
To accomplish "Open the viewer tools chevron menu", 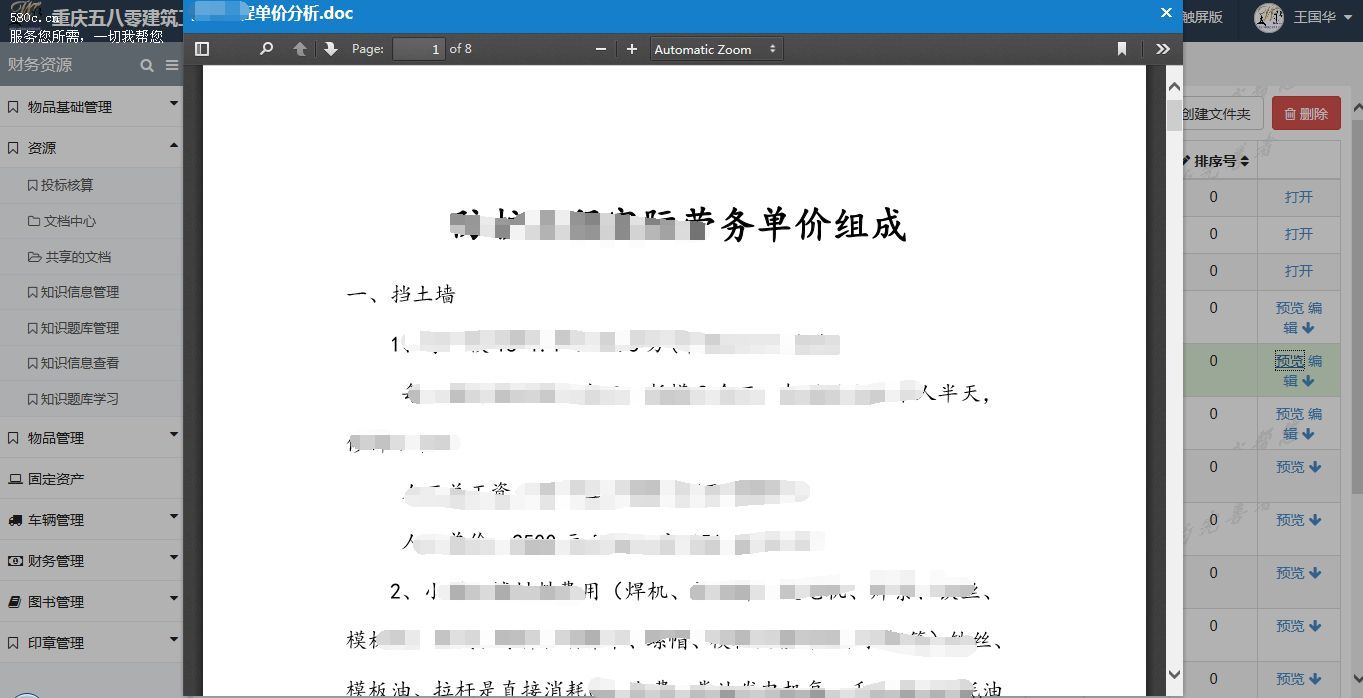I will 1162,49.
